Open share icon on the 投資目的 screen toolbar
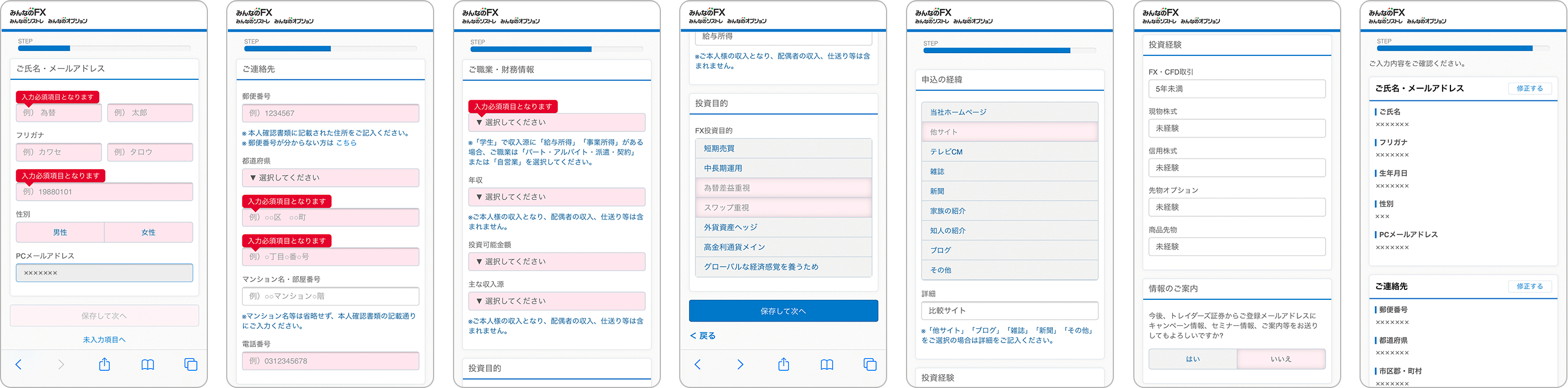 (784, 364)
